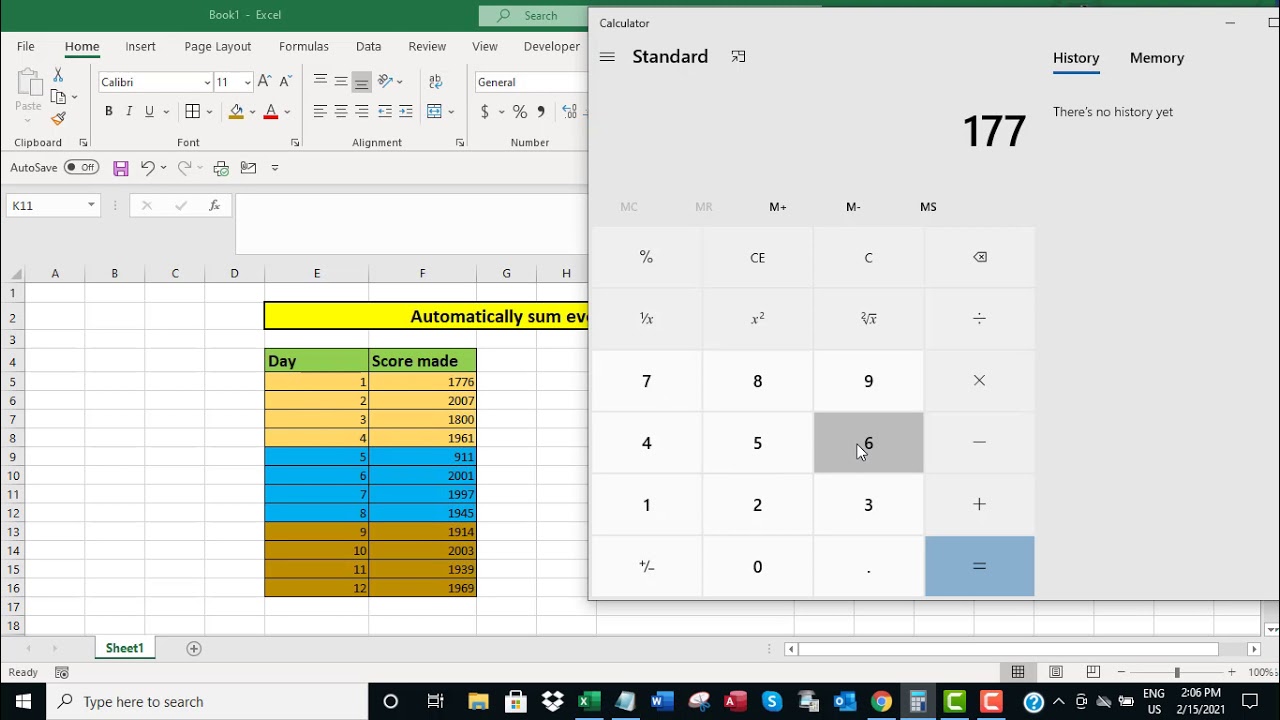Click the Calculator backspace key

(980, 257)
